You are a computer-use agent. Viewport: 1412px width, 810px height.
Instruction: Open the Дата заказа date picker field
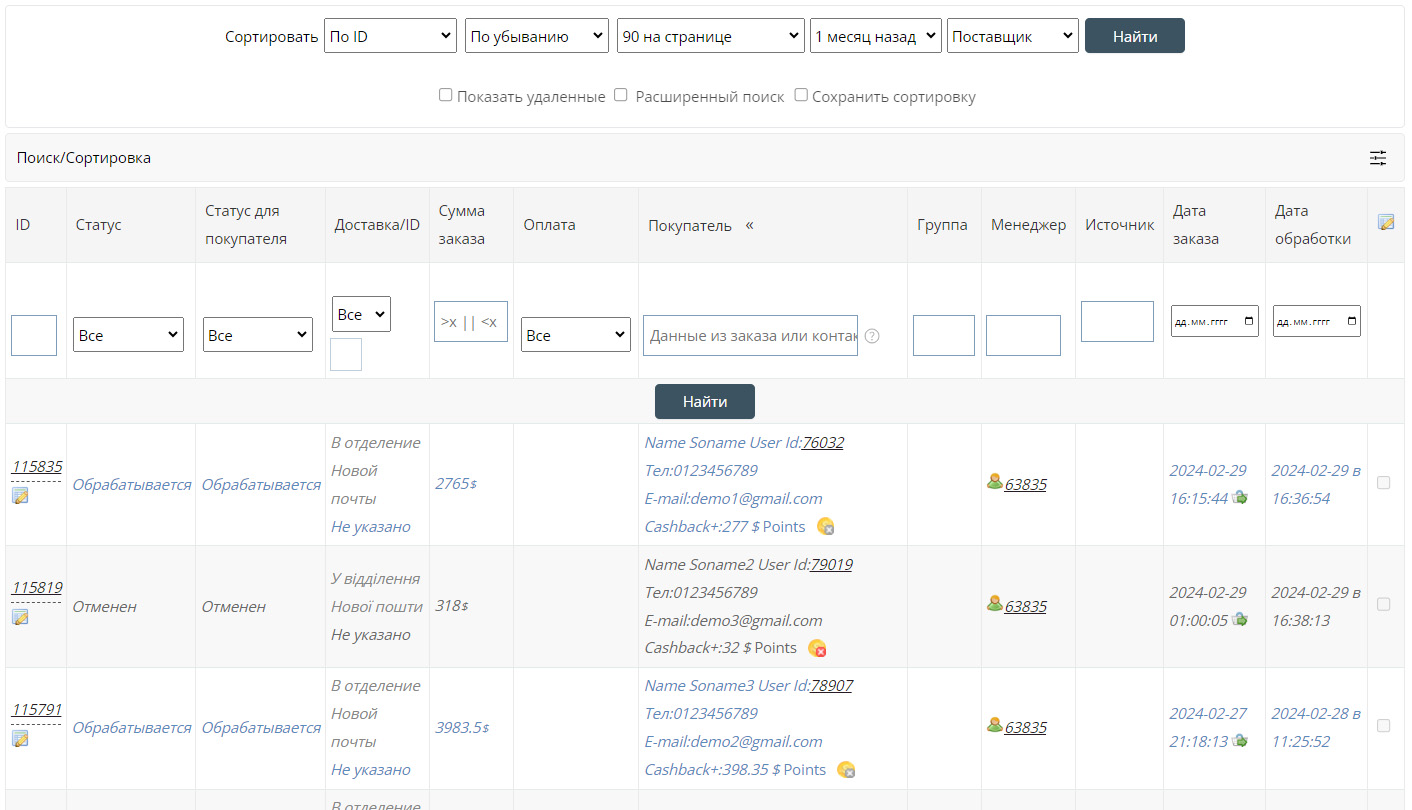(x=1214, y=321)
